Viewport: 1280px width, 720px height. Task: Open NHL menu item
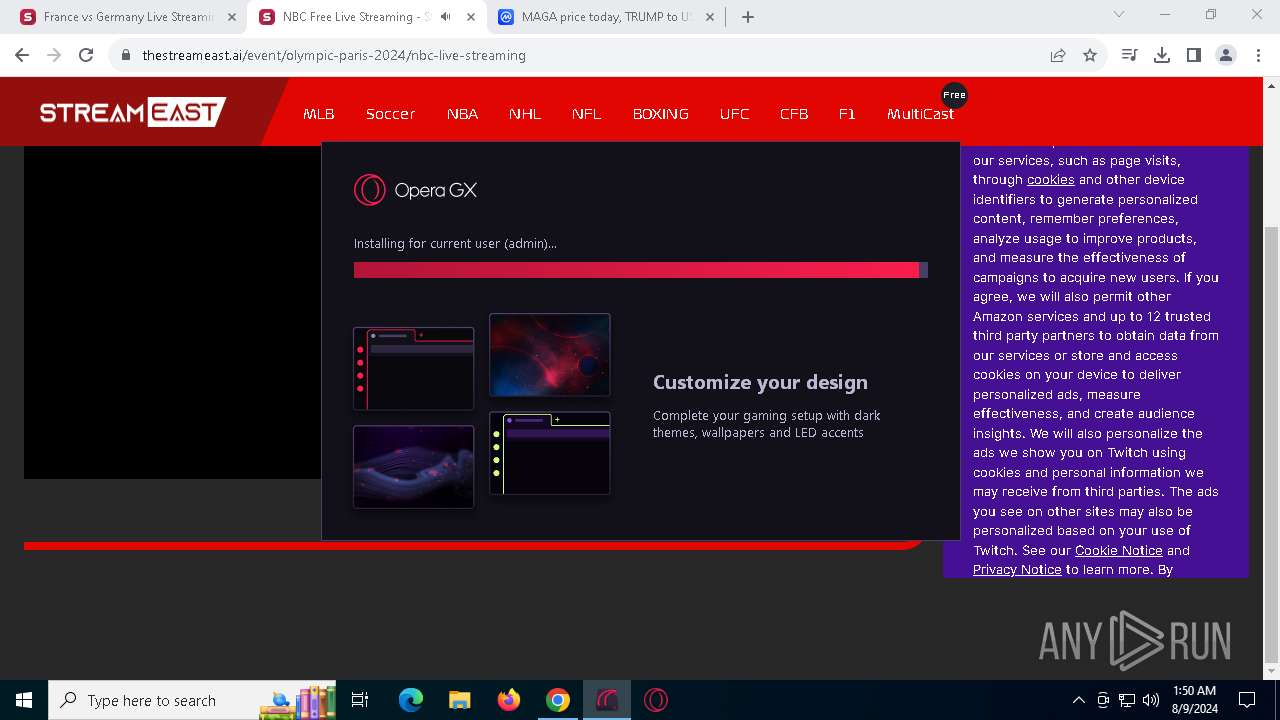tap(525, 114)
